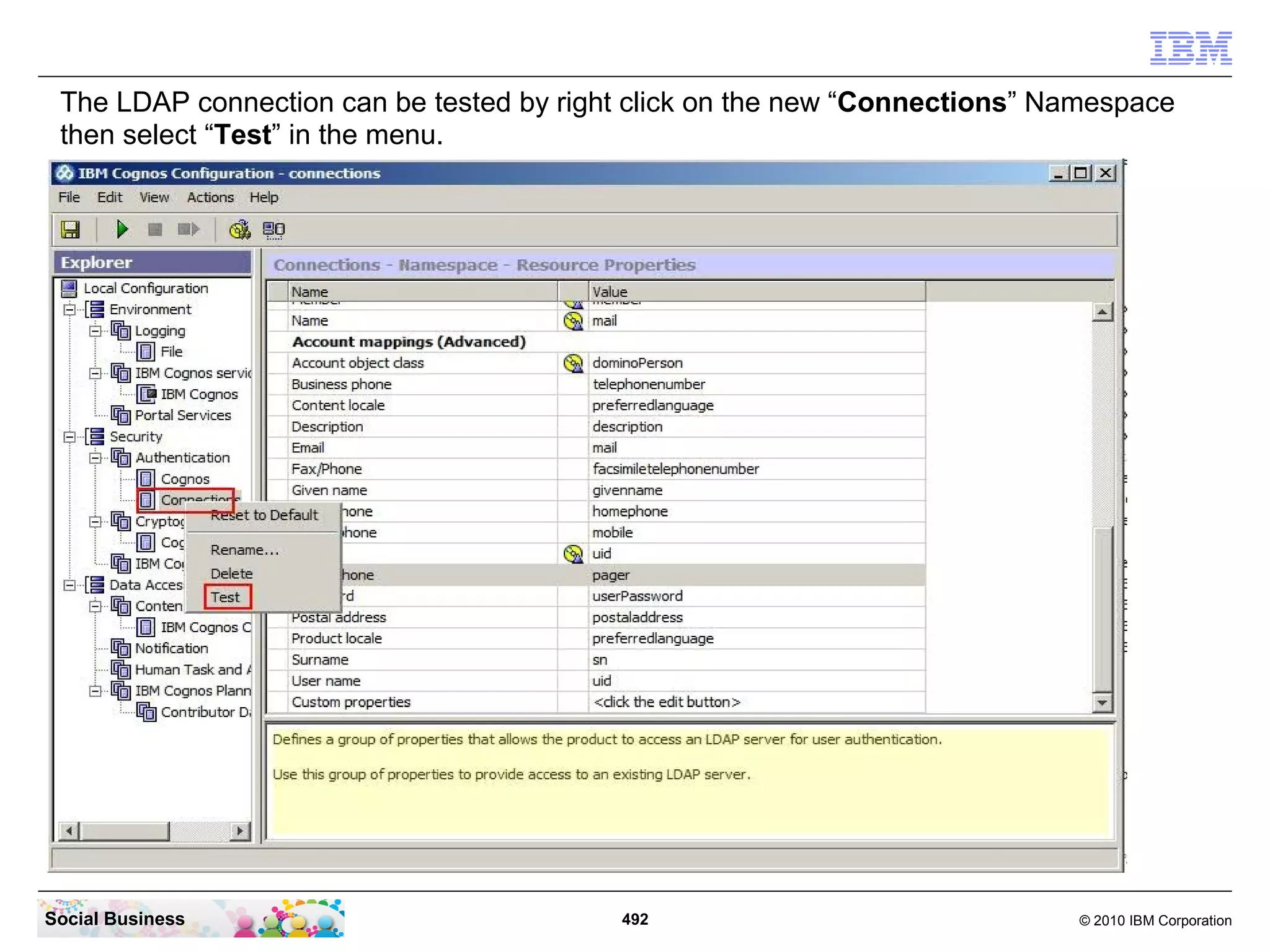
Task: Click the edit icon beside dominoPerson
Action: pyautogui.click(x=573, y=363)
